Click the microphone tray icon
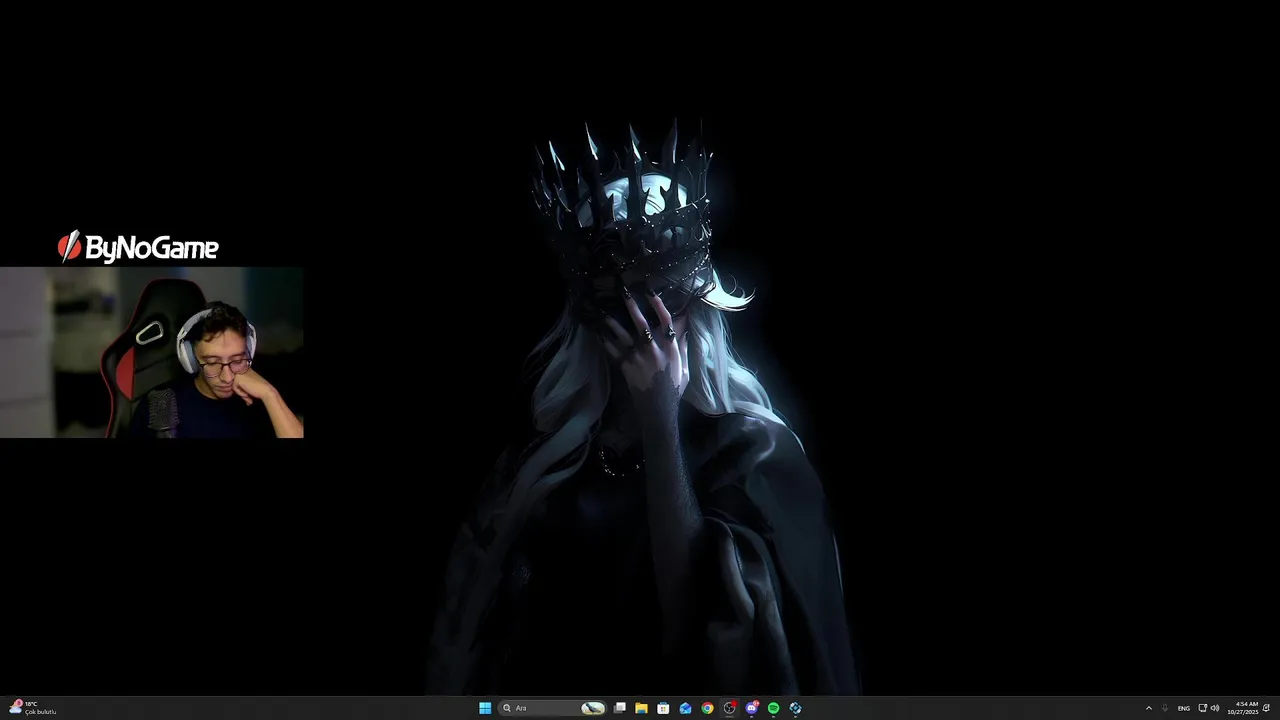This screenshot has width=1280, height=720. [1165, 708]
